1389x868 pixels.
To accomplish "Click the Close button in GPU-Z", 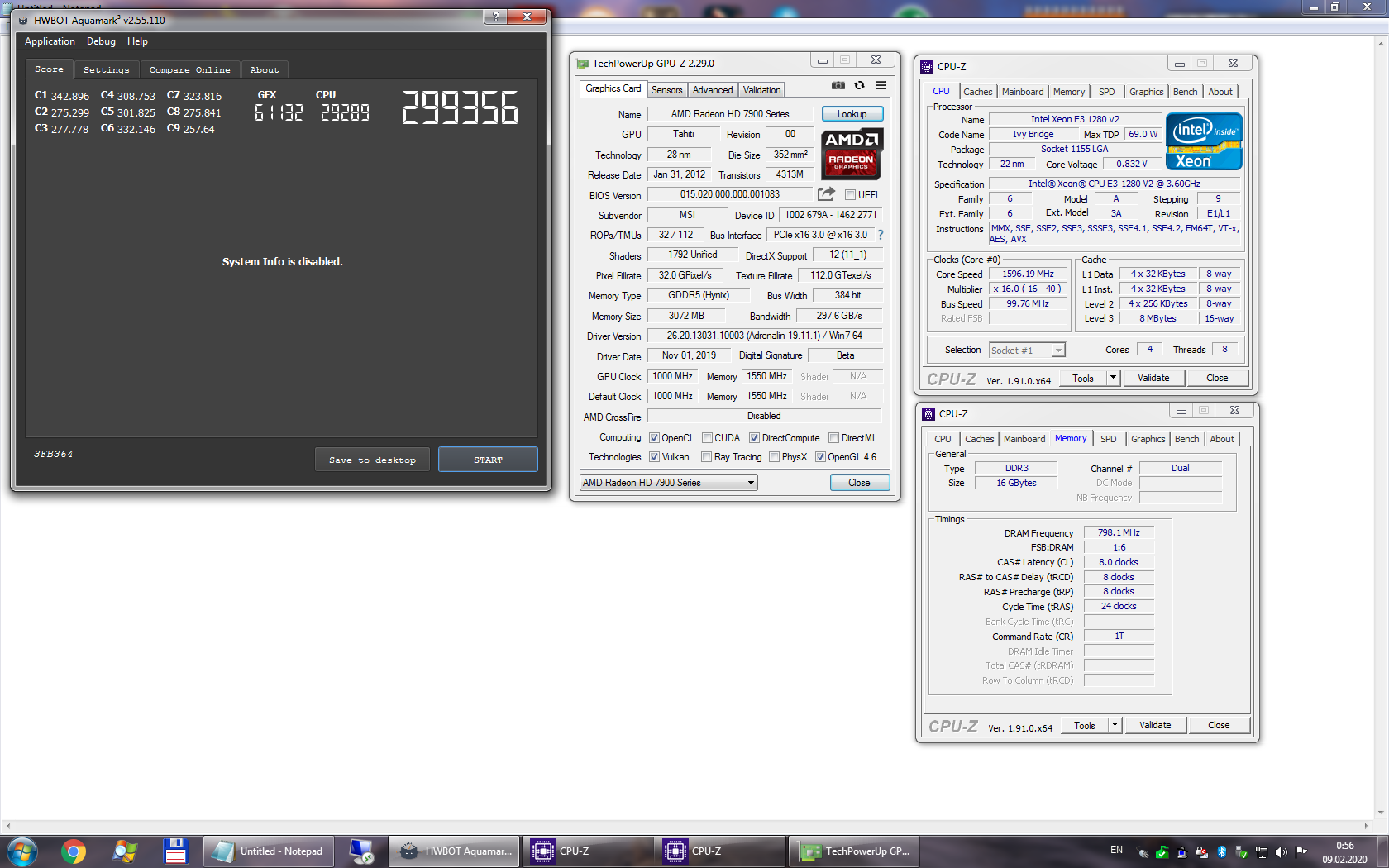I will click(860, 483).
